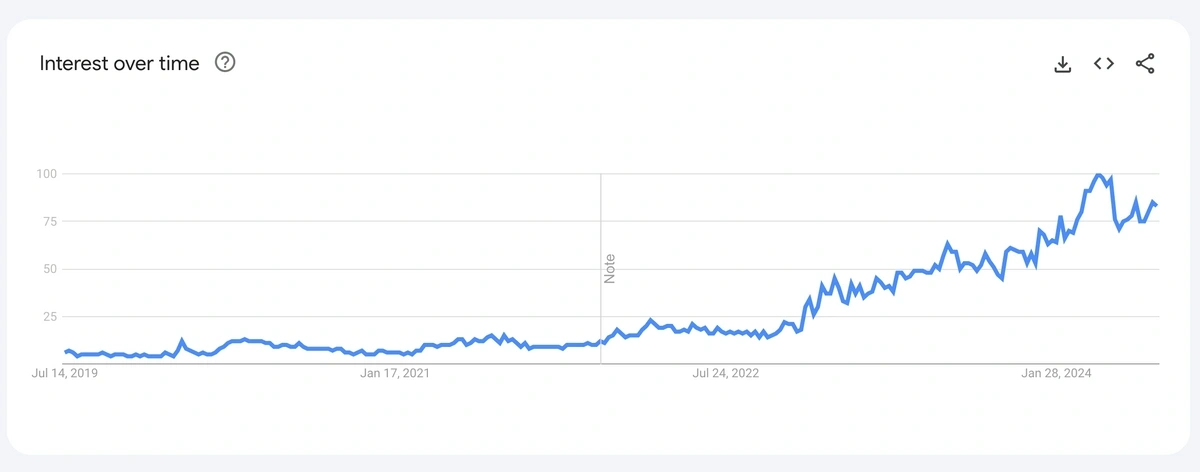Screen dimensions: 1200x472
Task: Select the Interest over time heading
Action: pyautogui.click(x=119, y=63)
